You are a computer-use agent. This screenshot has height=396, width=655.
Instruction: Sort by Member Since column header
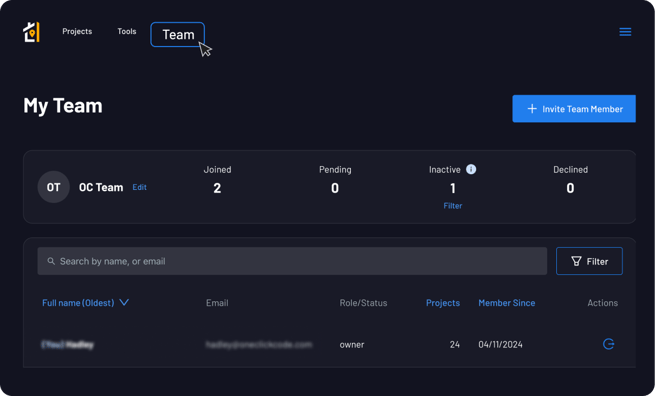[x=507, y=303]
